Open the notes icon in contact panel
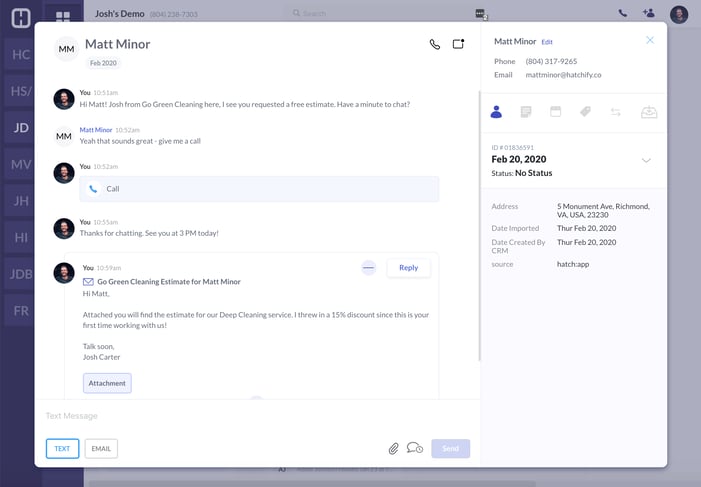 pyautogui.click(x=526, y=112)
